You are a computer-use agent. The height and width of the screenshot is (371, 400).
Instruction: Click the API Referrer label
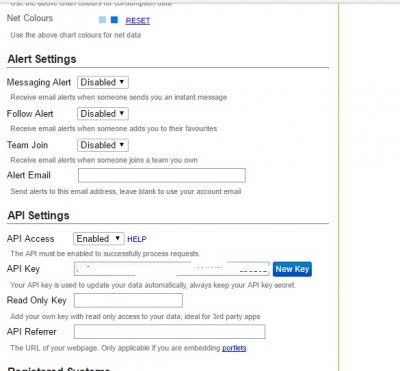tap(32, 332)
